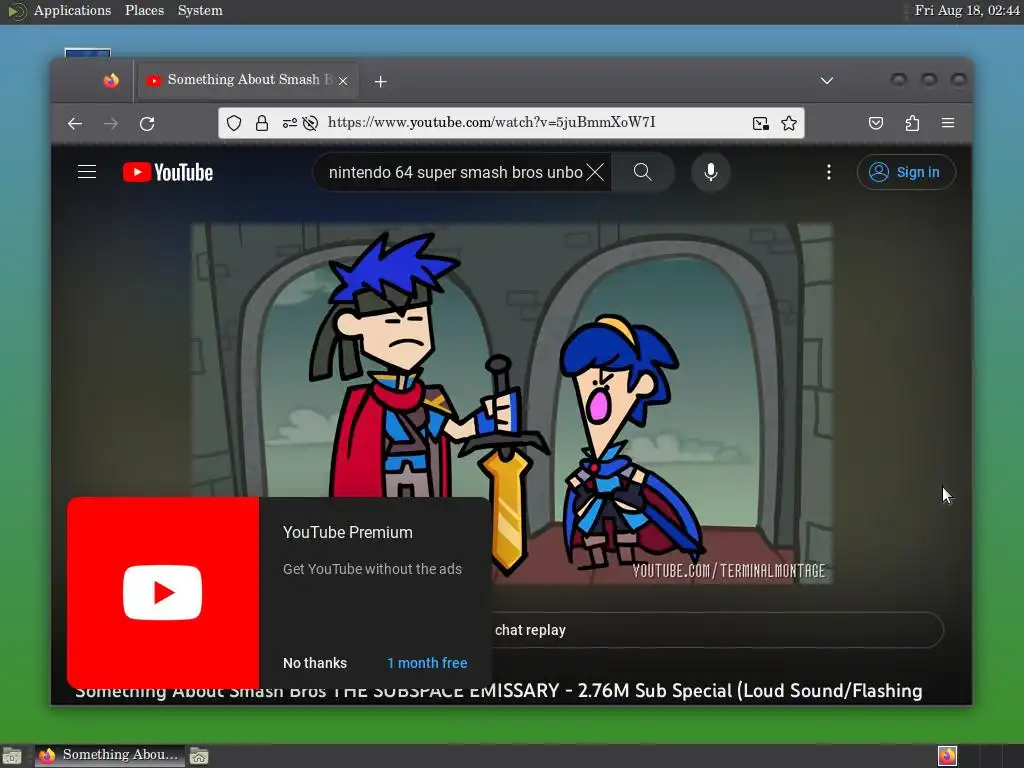
Task: Show desktop via bottom-left panel icon
Action: pyautogui.click(x=12, y=756)
